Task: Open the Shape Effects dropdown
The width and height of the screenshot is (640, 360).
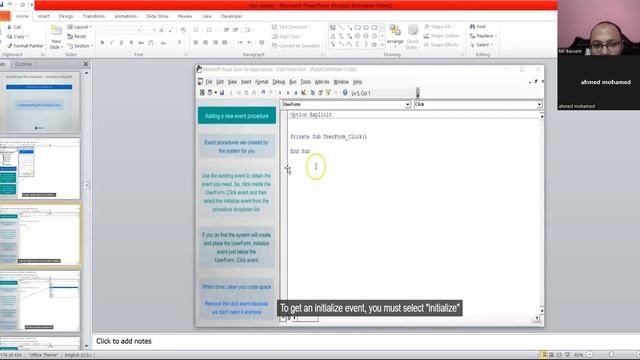Action: point(442,45)
